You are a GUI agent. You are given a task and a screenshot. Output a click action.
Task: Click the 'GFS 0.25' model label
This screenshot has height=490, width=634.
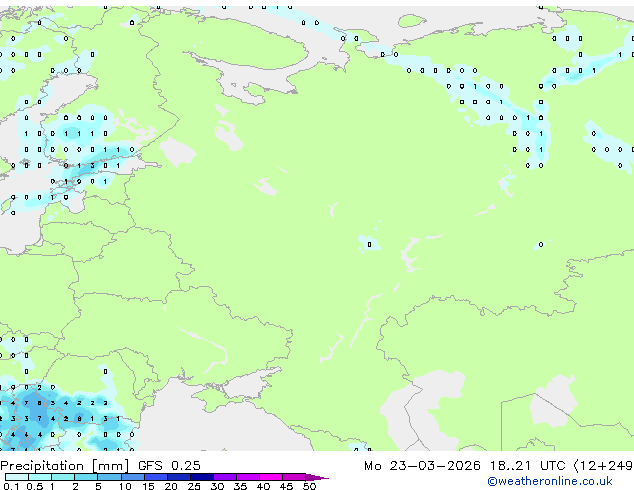pyautogui.click(x=169, y=466)
